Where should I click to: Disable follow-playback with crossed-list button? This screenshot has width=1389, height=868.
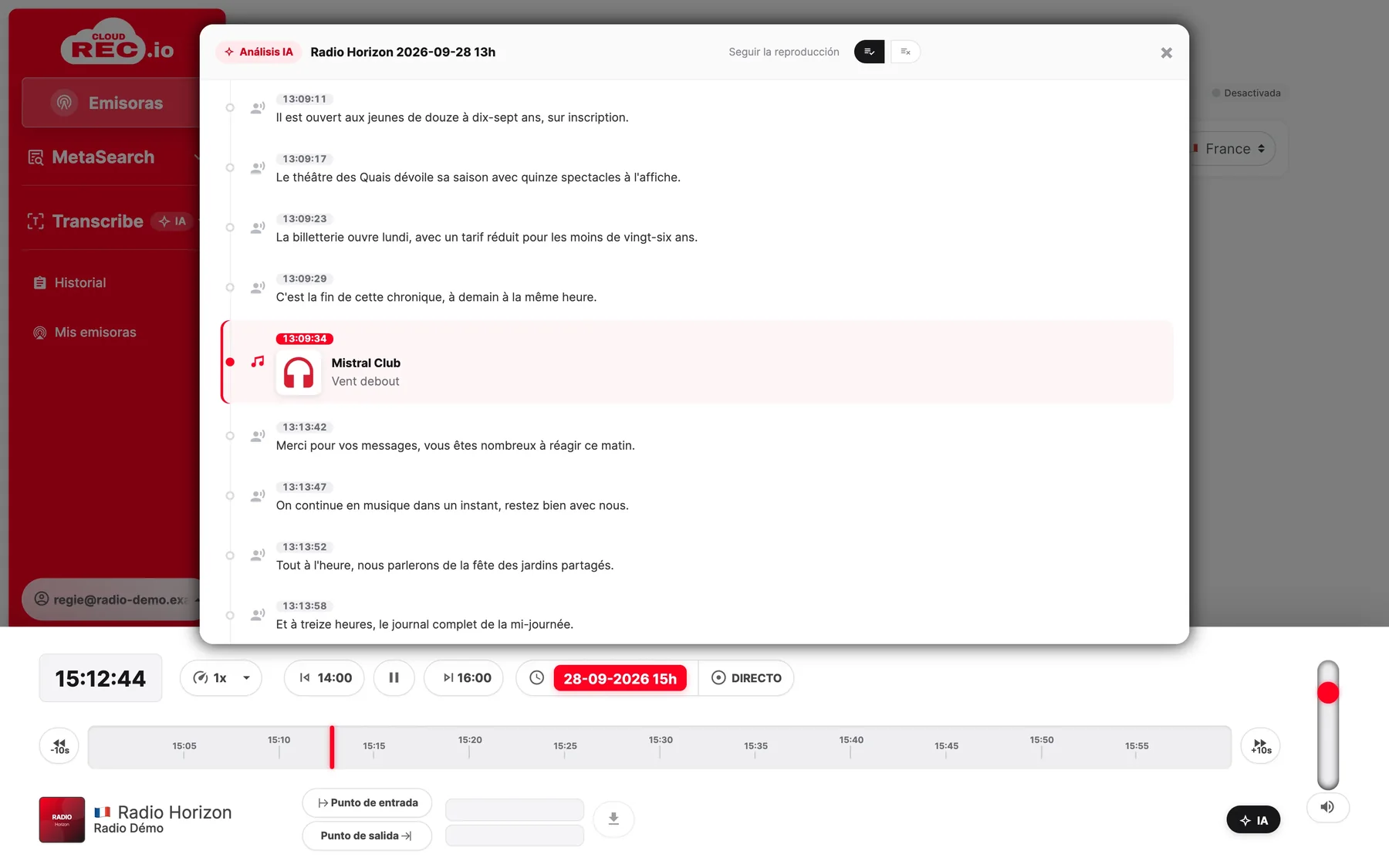coord(905,52)
